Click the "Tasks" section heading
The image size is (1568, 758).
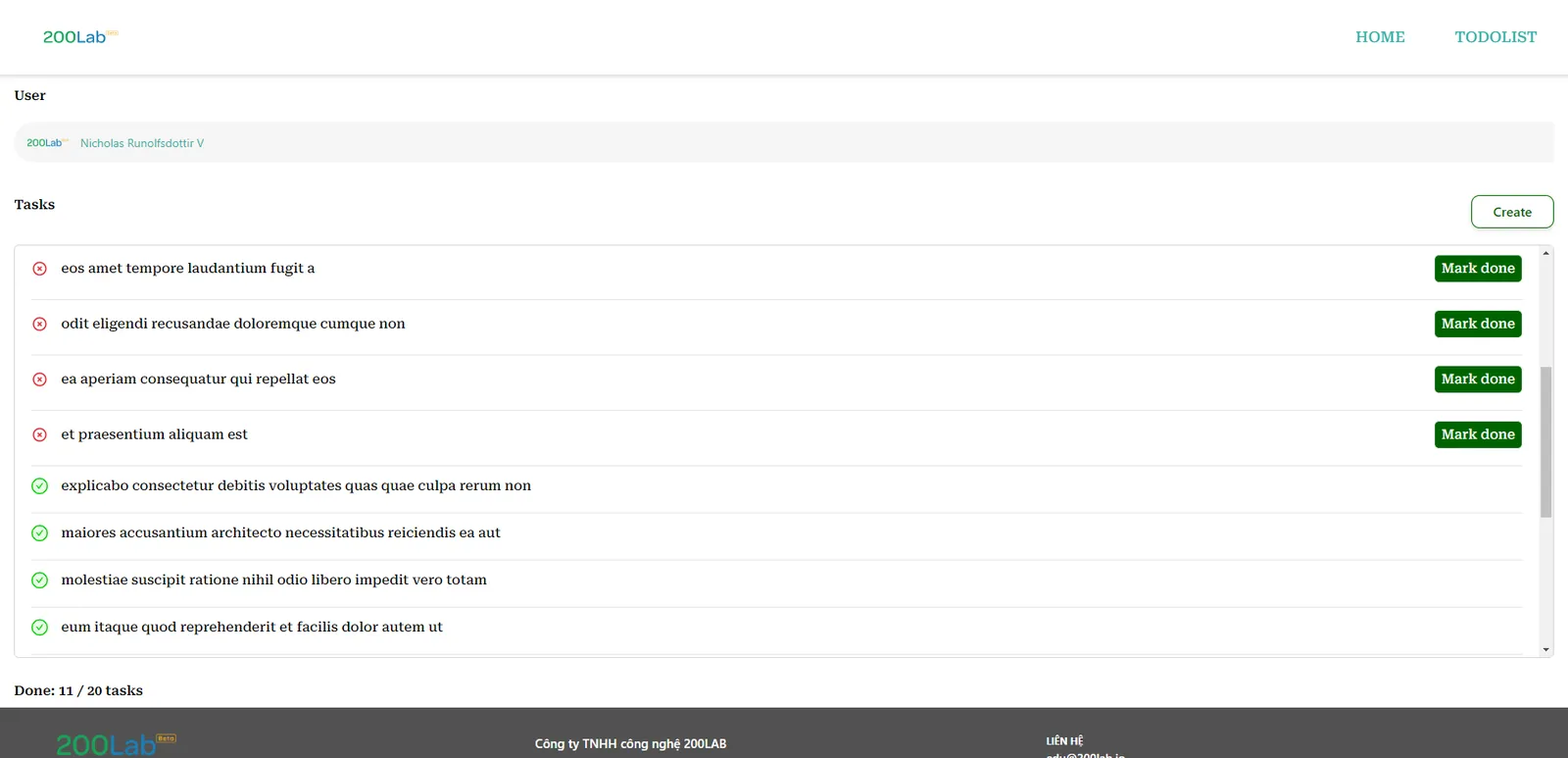[34, 204]
